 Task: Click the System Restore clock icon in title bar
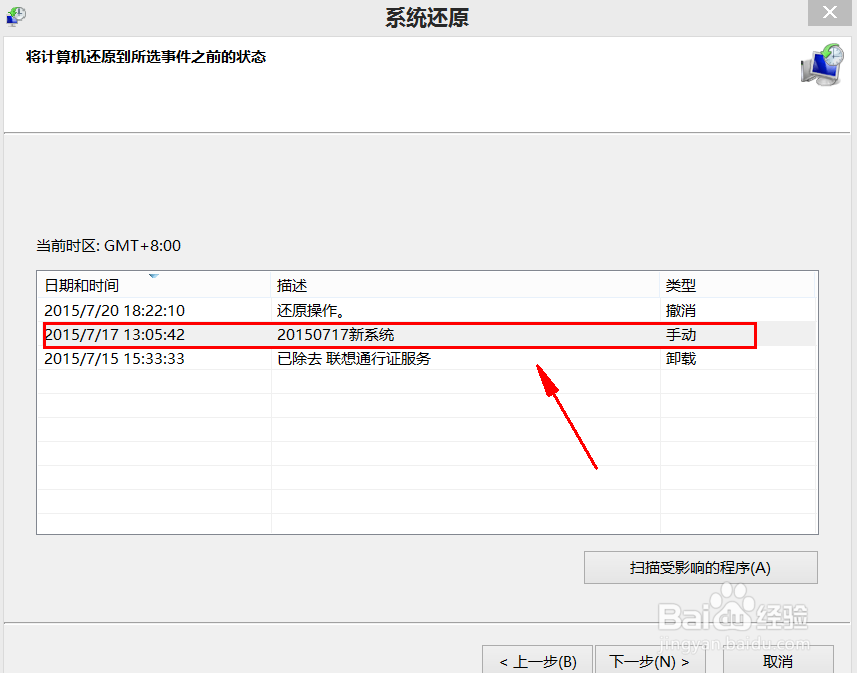coord(16,15)
